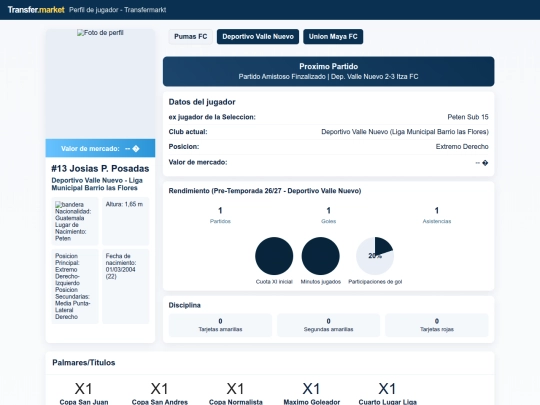Click 'Datos del jugador' heading

(x=202, y=102)
